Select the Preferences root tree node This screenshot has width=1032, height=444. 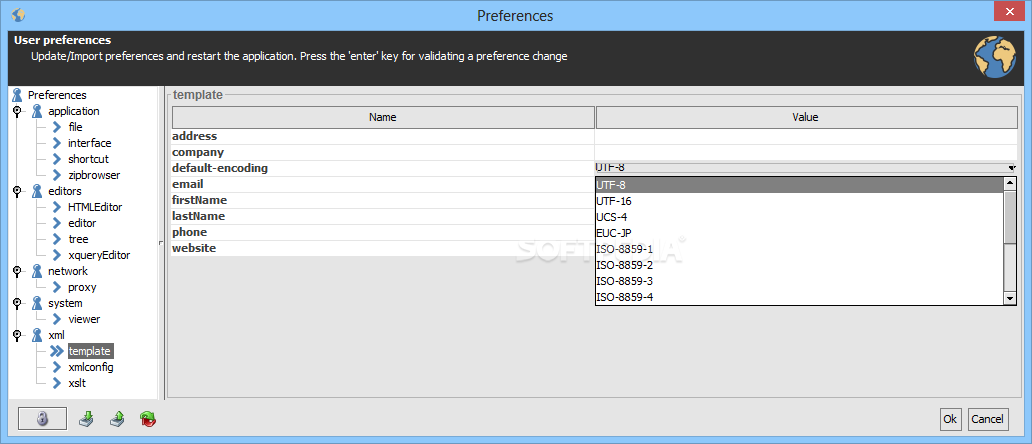click(x=57, y=95)
